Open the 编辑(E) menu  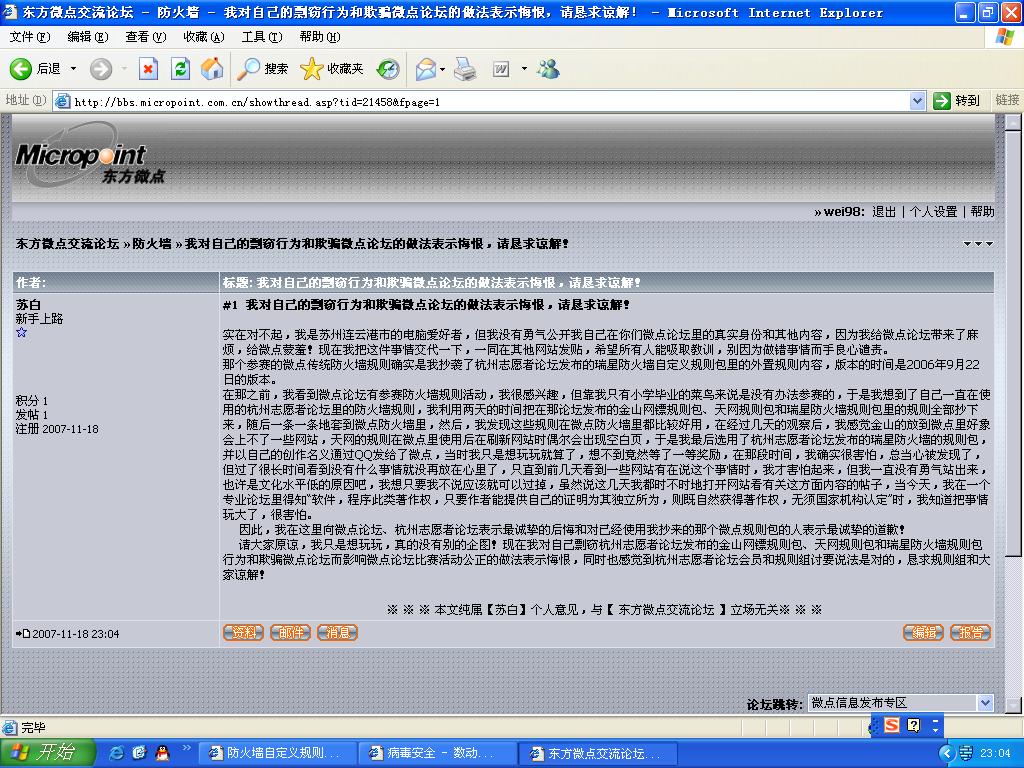click(x=88, y=37)
